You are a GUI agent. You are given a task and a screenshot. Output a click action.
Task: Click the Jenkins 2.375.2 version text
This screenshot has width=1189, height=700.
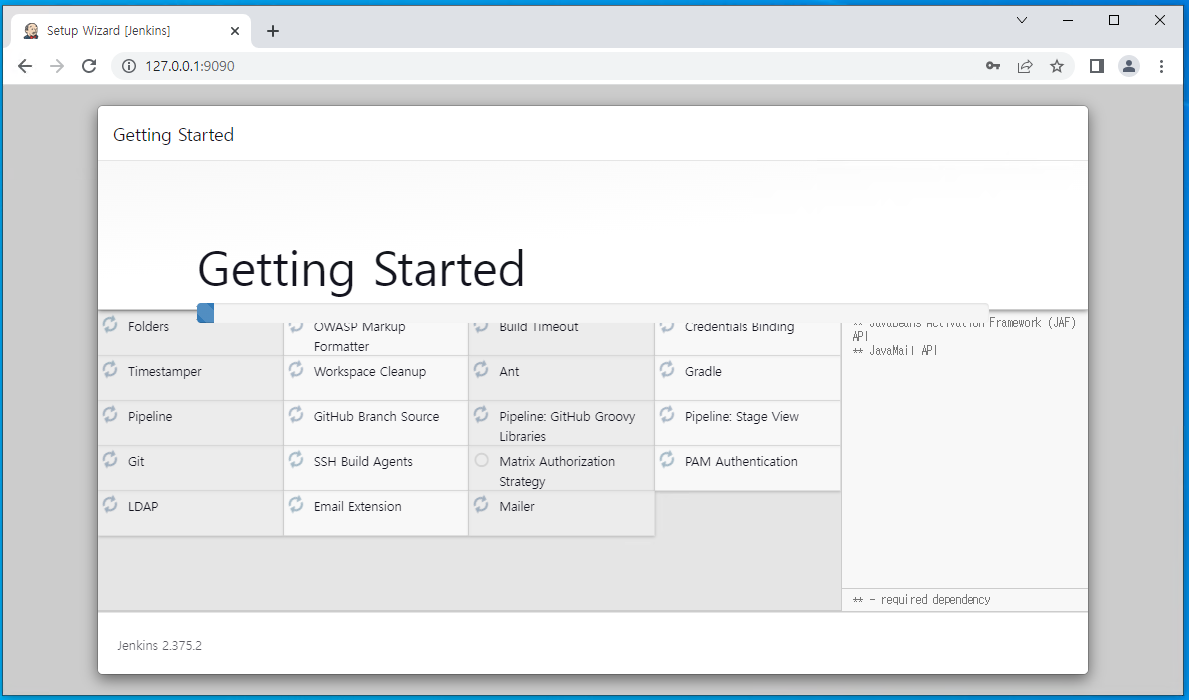(159, 645)
